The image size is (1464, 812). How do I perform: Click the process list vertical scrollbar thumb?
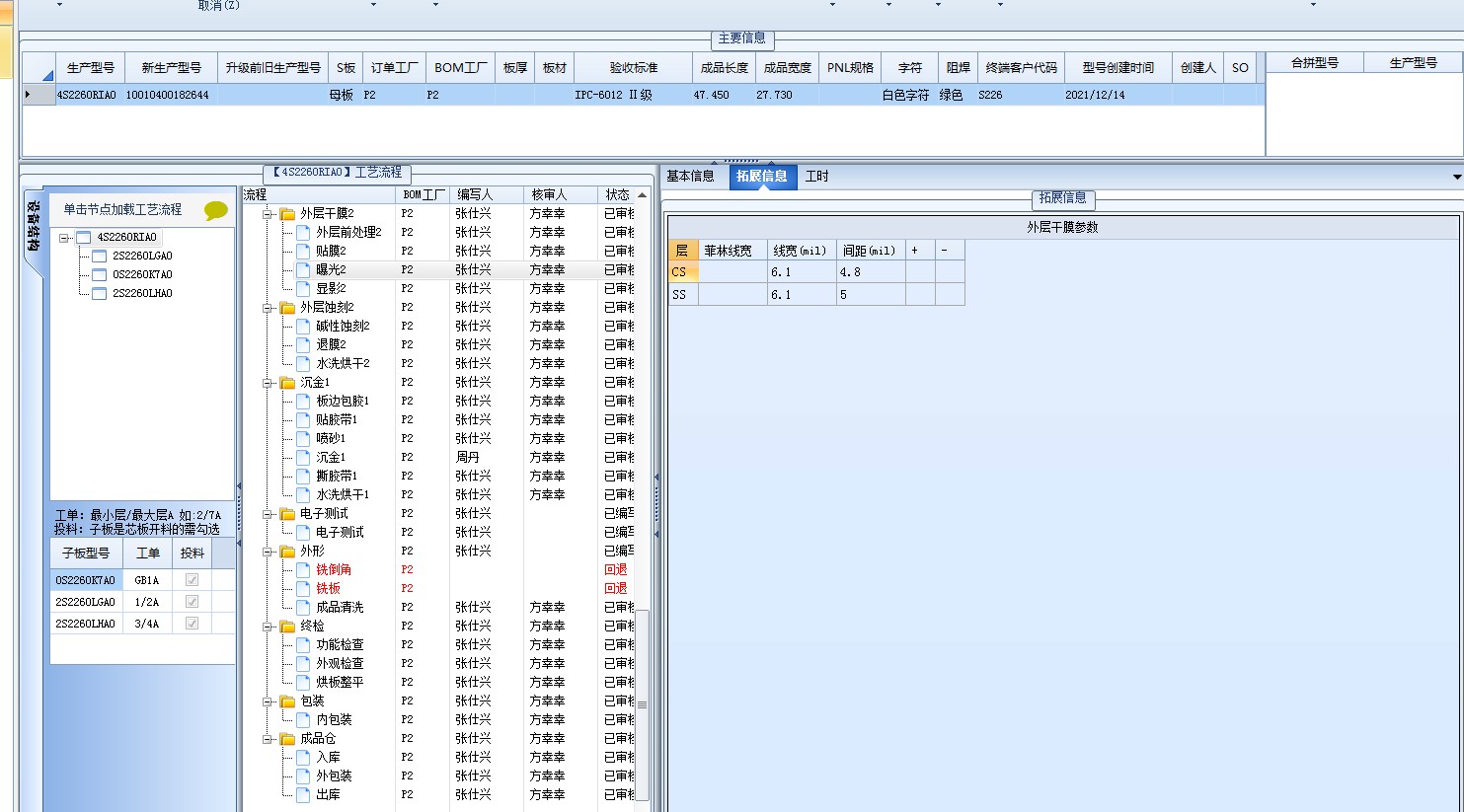(642, 704)
